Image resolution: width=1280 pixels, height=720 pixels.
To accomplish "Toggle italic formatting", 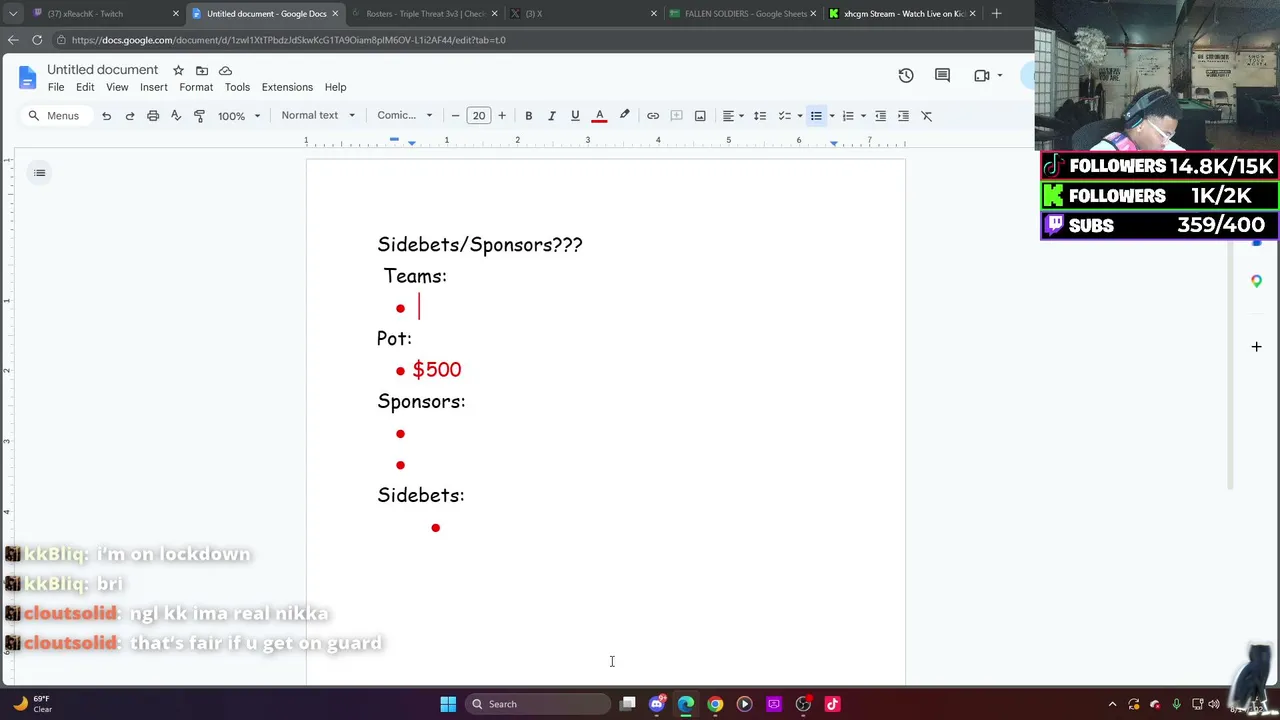I will click(x=551, y=116).
